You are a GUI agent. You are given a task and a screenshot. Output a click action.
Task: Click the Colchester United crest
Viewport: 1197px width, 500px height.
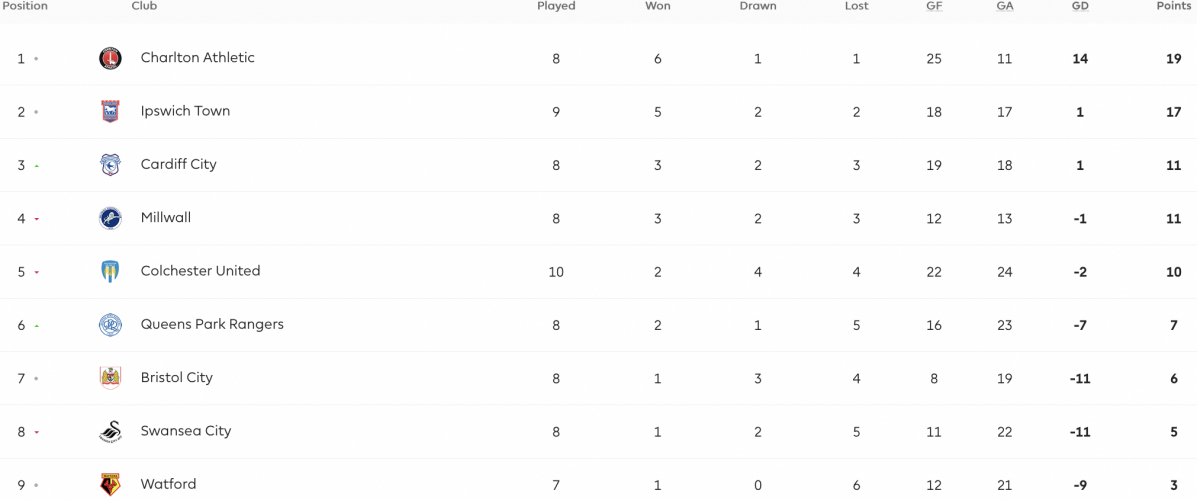[x=111, y=272]
